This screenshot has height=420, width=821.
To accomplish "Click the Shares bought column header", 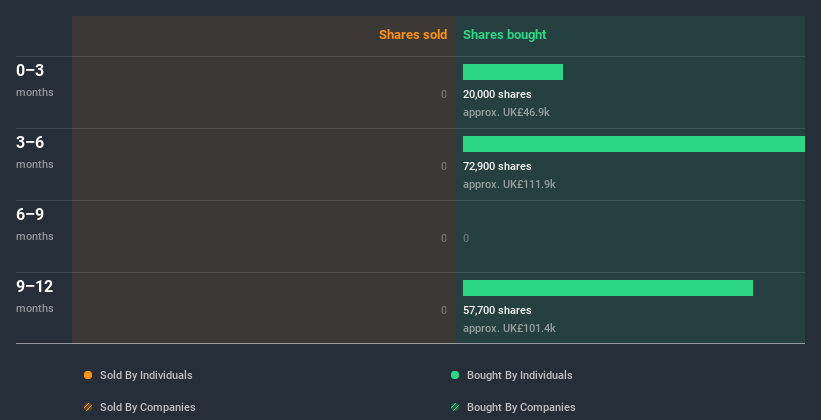I will pyautogui.click(x=505, y=35).
